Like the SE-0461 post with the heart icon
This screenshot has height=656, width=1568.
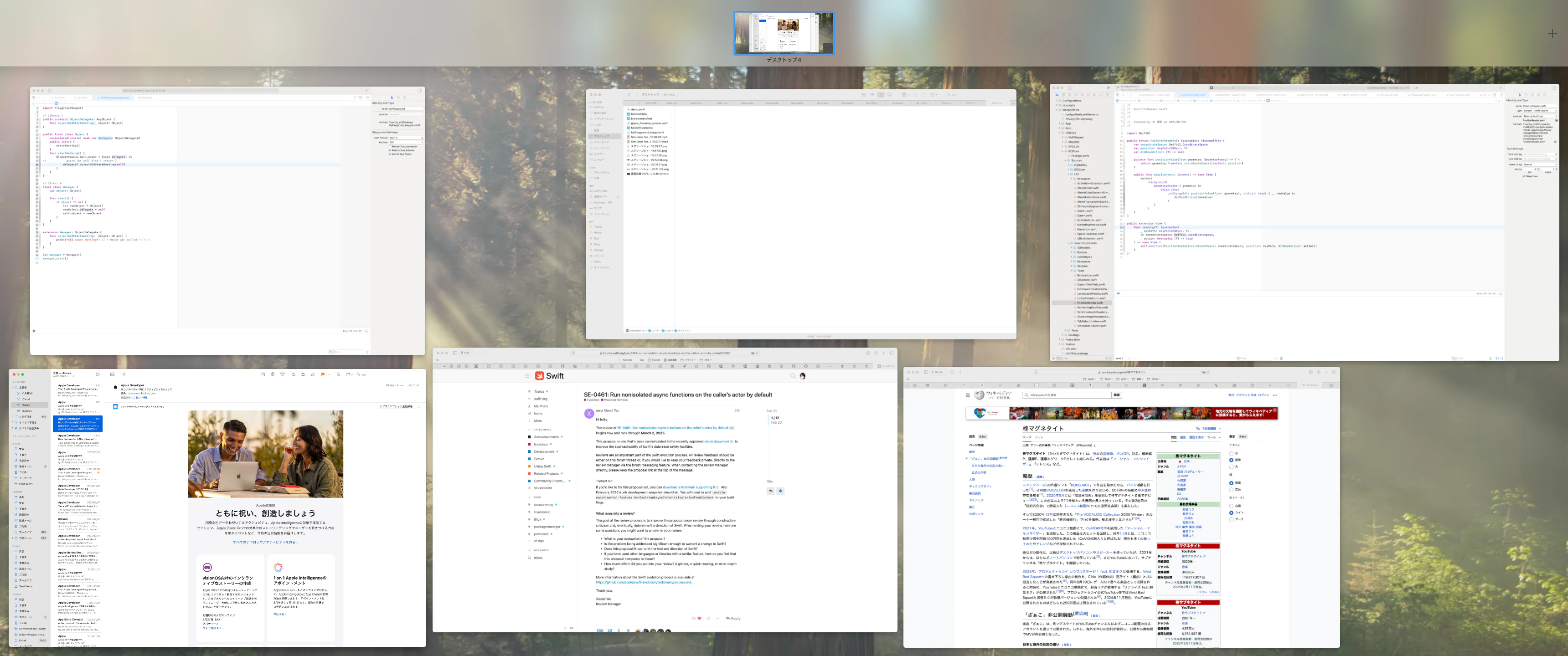[x=699, y=618]
